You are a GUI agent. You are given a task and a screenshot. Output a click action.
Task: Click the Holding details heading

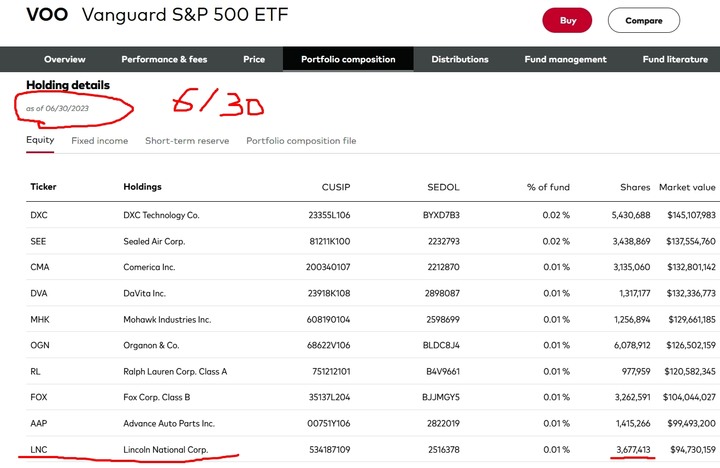(68, 85)
